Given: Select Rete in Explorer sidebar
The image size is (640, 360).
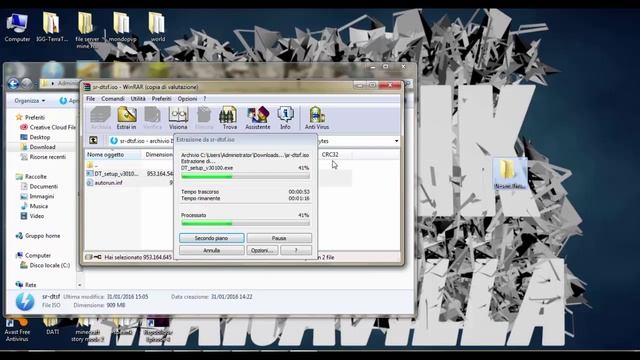Looking at the screenshot, I should point(26,284).
